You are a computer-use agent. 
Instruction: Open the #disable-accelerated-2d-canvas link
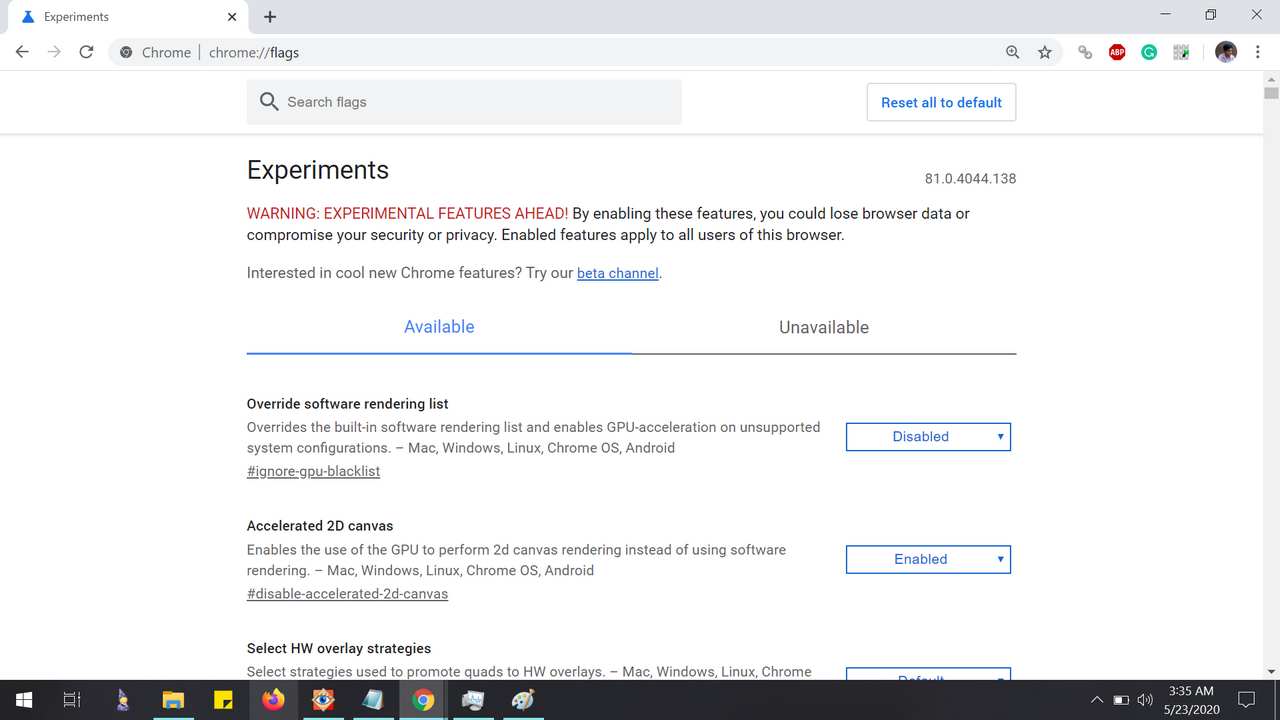347,594
